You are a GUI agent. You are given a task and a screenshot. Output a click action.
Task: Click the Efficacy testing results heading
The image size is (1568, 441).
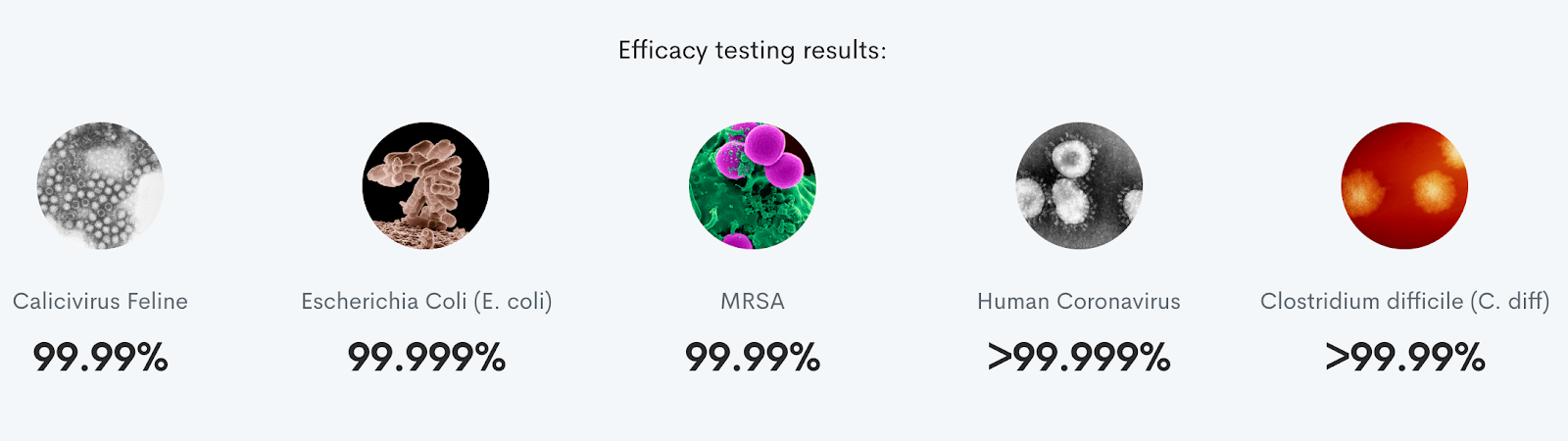pos(752,50)
